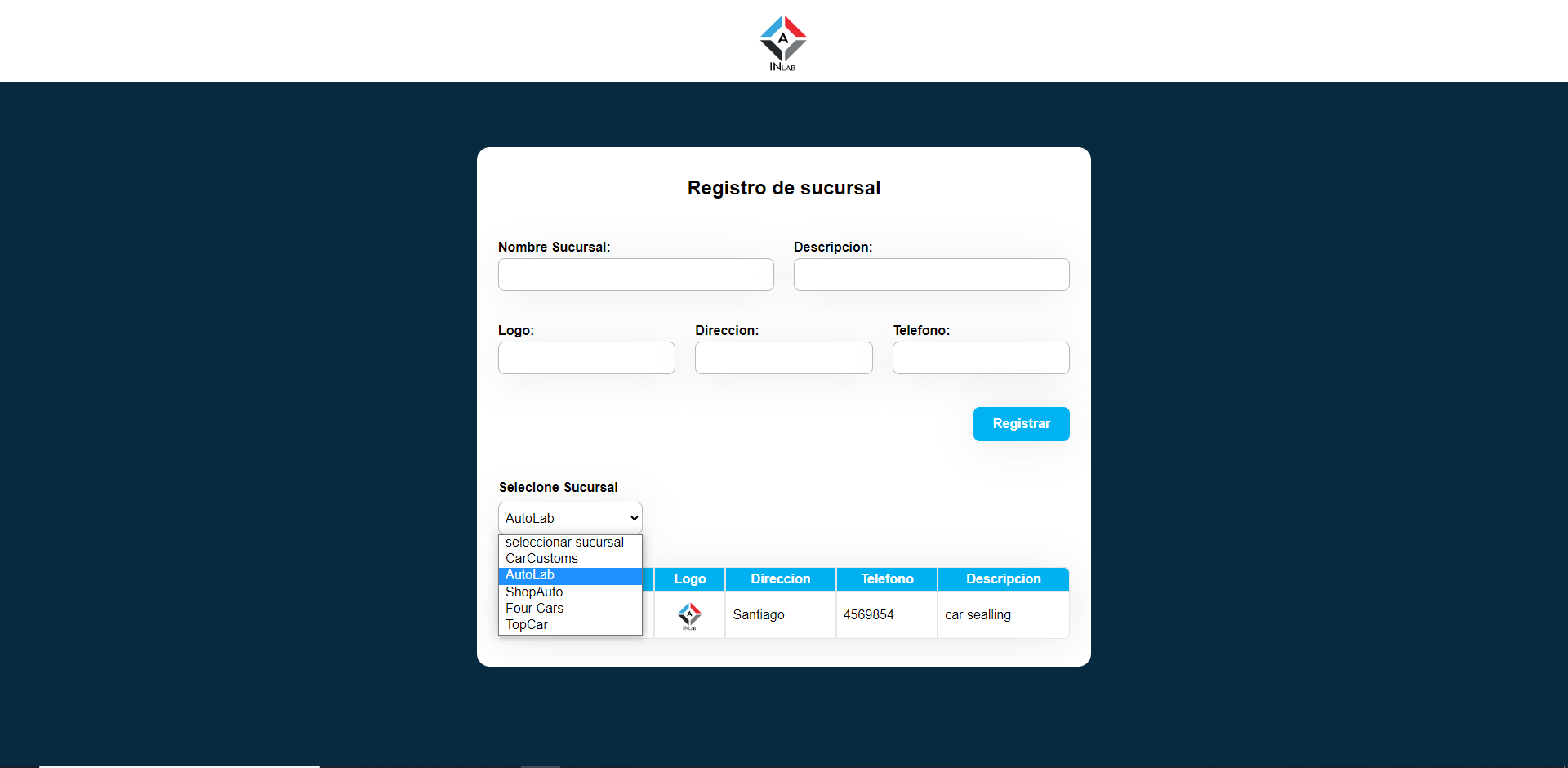Select the highlighted 'AutoLab' option
Viewport: 1568px width, 768px height.
click(530, 574)
